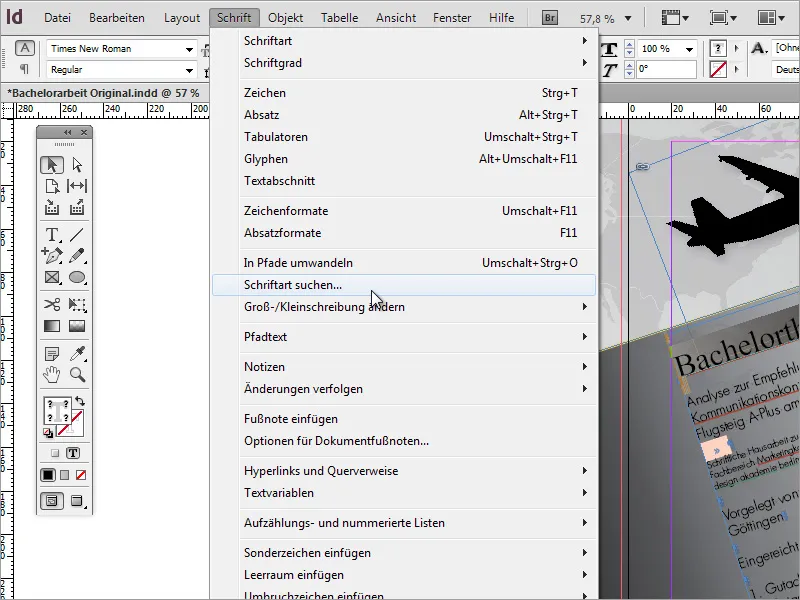Select the Page tool

52,186
